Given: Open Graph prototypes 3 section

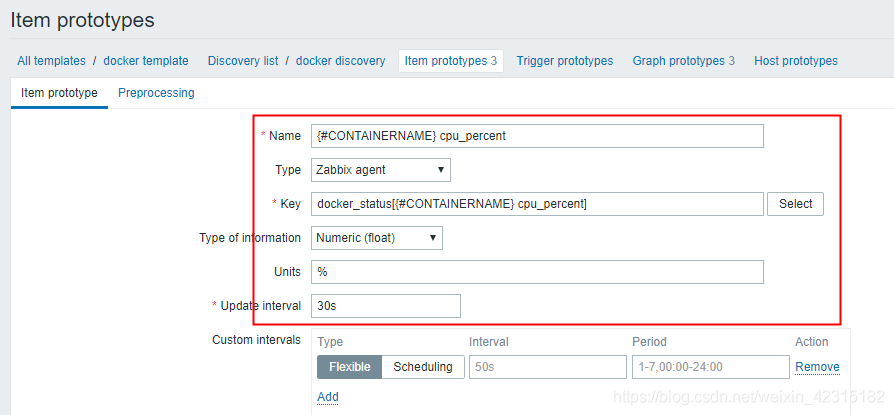Looking at the screenshot, I should tap(684, 61).
